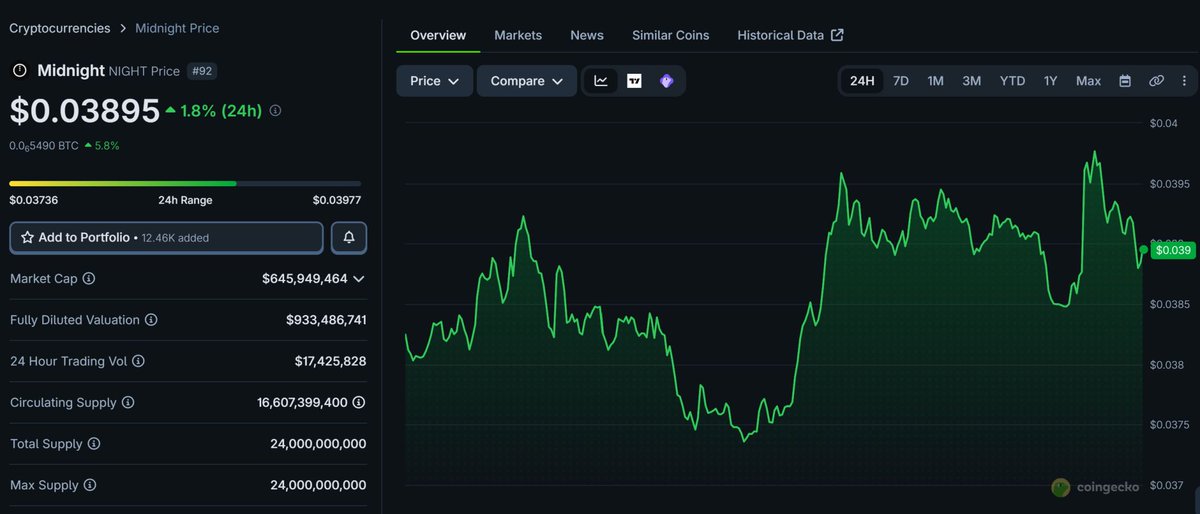This screenshot has height=514, width=1200.
Task: Open the Compare dropdown
Action: click(527, 81)
